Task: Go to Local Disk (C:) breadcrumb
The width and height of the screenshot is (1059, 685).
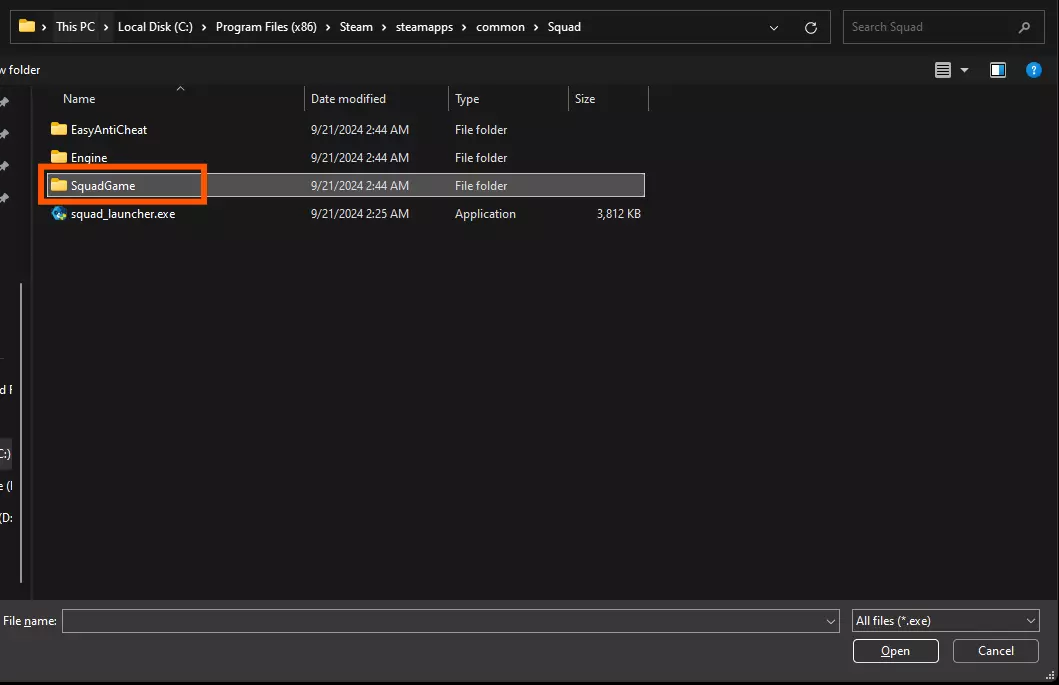Action: [155, 27]
